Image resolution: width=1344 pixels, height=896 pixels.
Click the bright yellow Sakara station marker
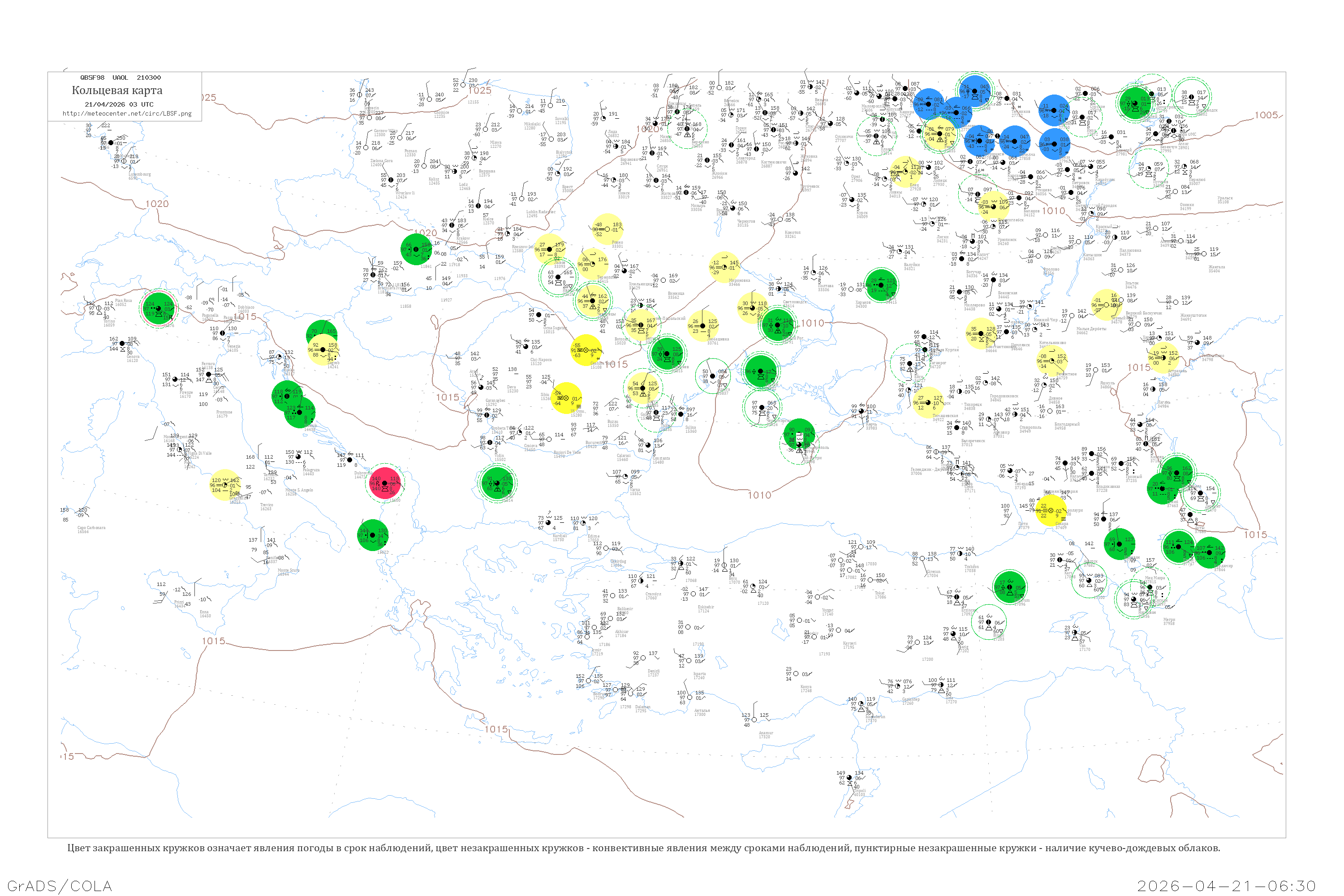[x=1050, y=510]
